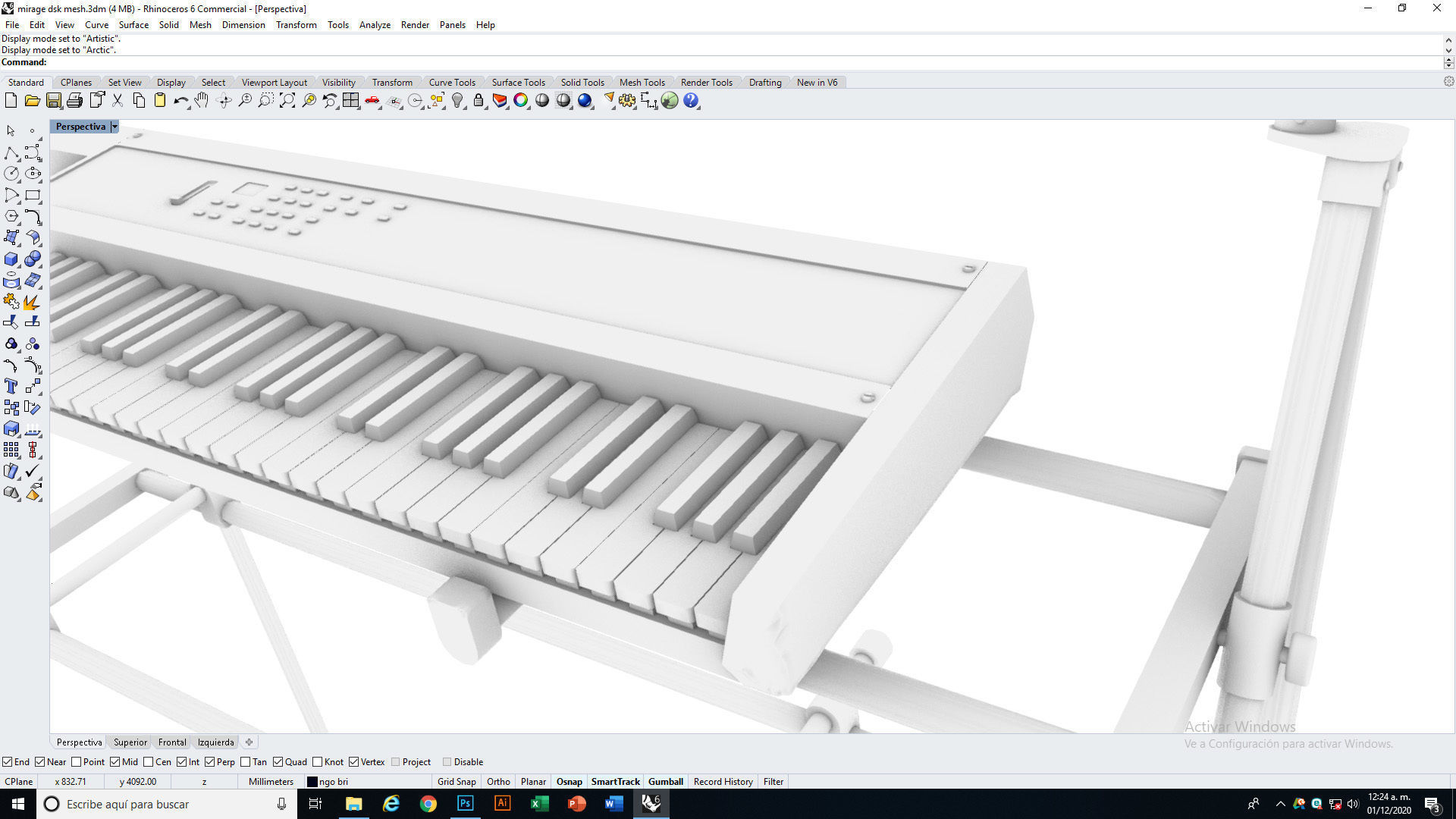
Task: Click the blue help question mark icon
Action: tap(691, 101)
